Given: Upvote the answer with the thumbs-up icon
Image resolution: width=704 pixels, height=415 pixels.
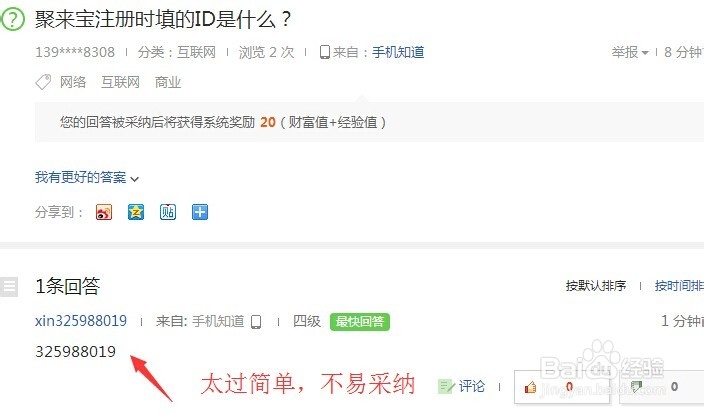Looking at the screenshot, I should tap(530, 387).
